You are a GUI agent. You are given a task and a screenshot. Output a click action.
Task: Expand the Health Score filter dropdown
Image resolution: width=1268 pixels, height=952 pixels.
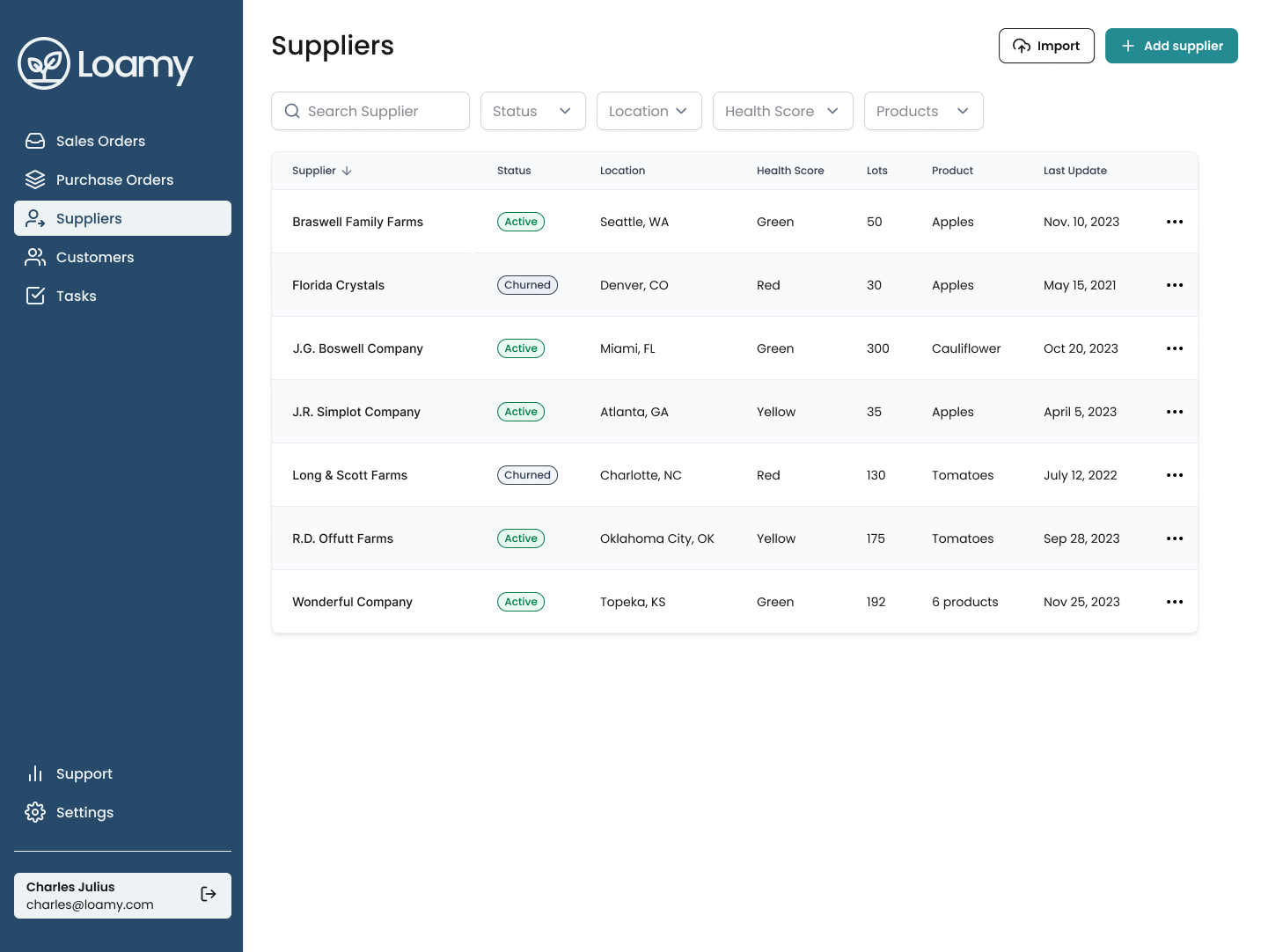783,111
